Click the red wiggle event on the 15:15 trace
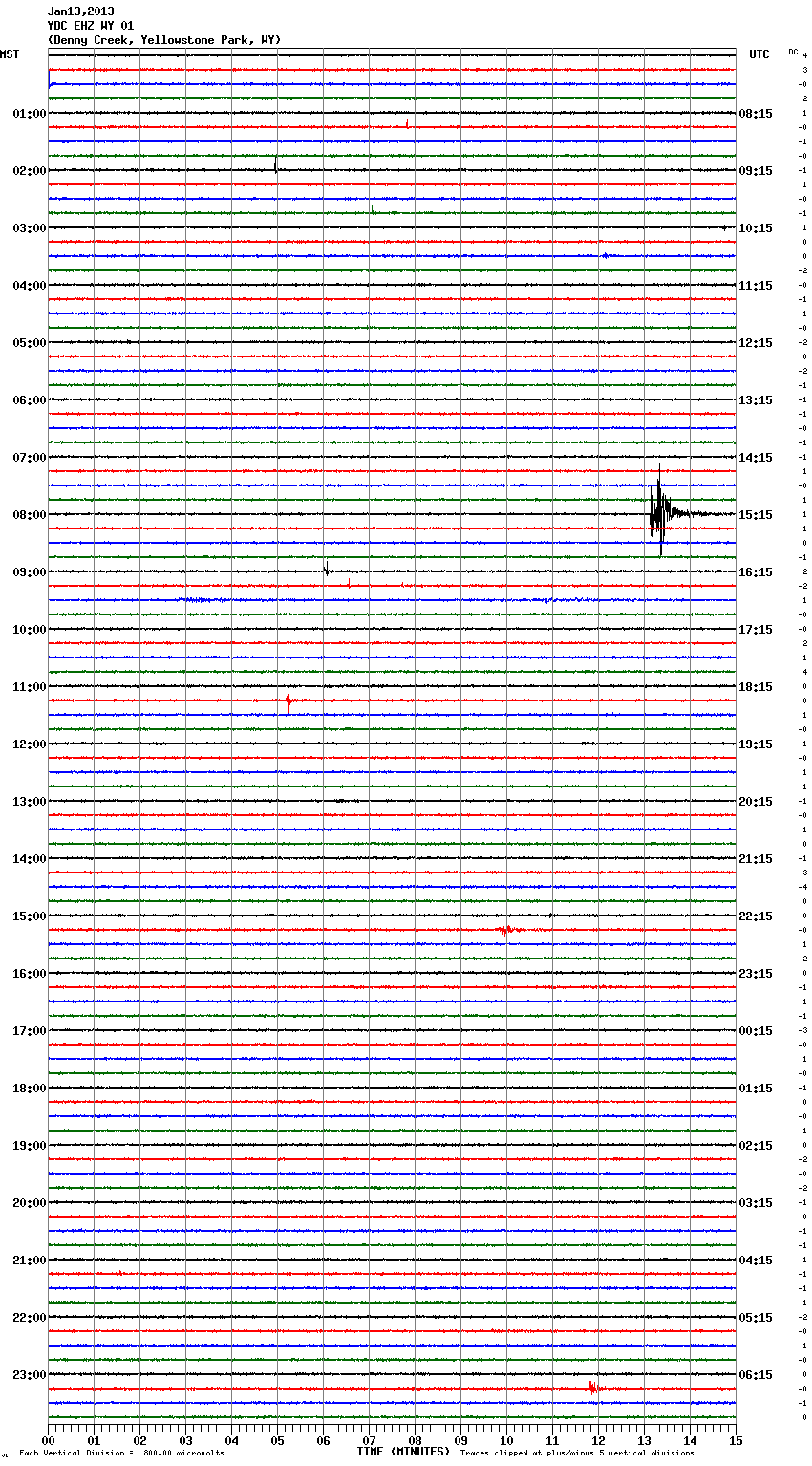812x1466 pixels. [x=506, y=929]
